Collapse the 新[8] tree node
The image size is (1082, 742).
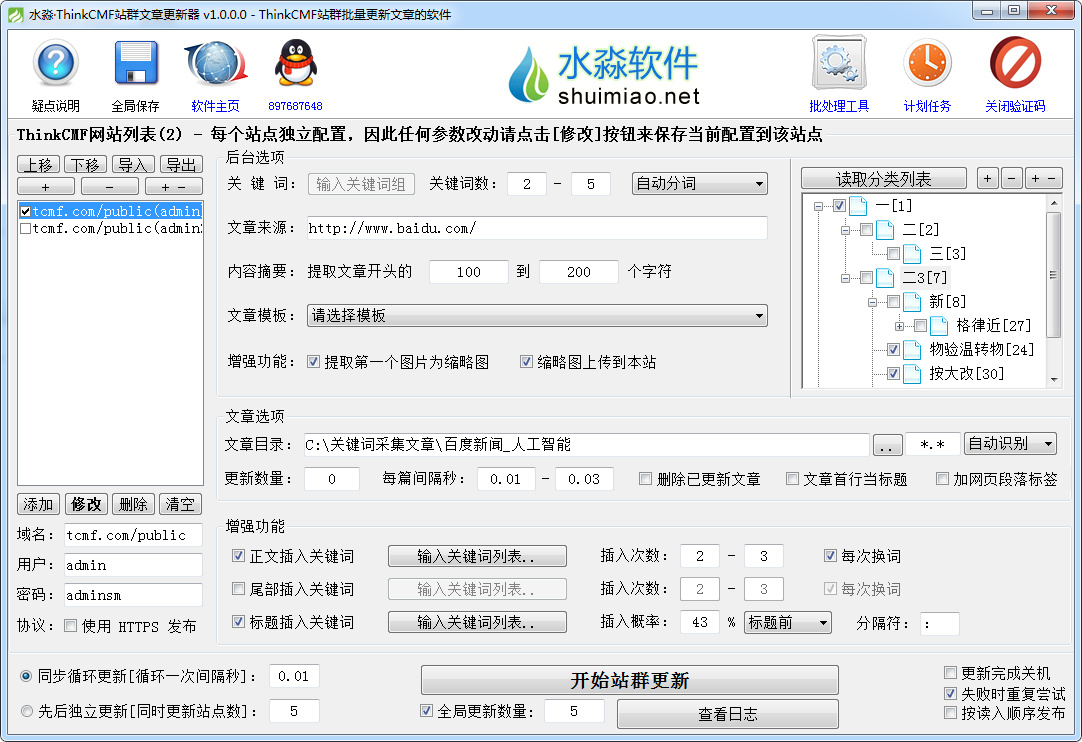pos(872,302)
